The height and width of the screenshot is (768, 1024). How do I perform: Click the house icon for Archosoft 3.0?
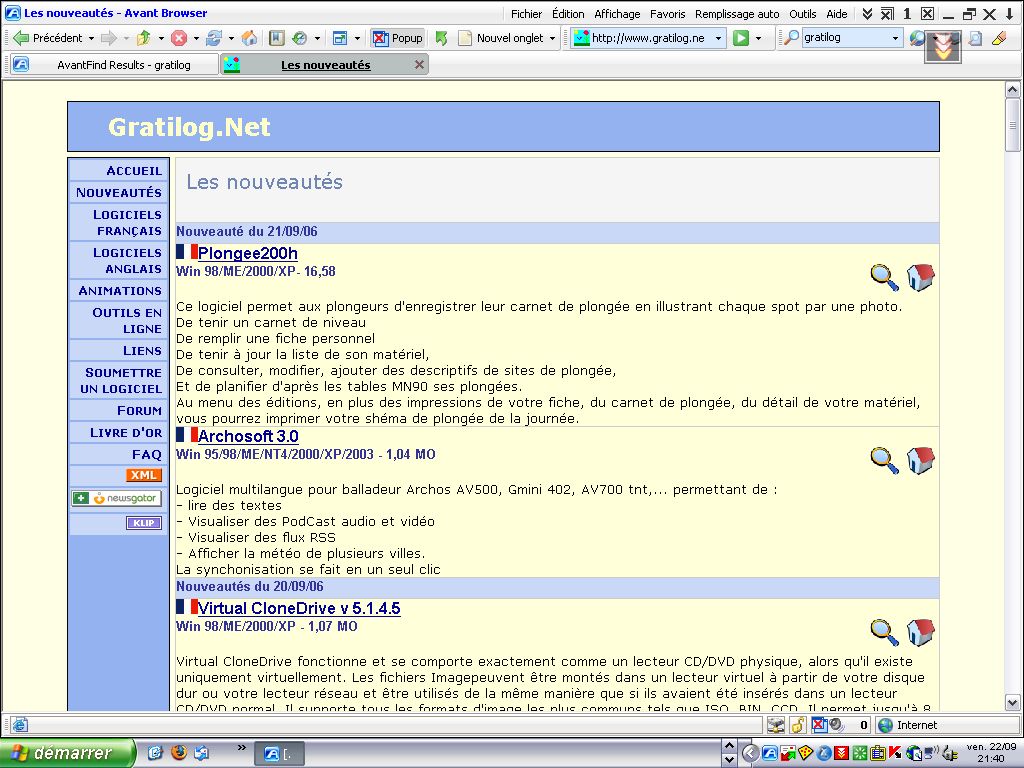coord(921,460)
